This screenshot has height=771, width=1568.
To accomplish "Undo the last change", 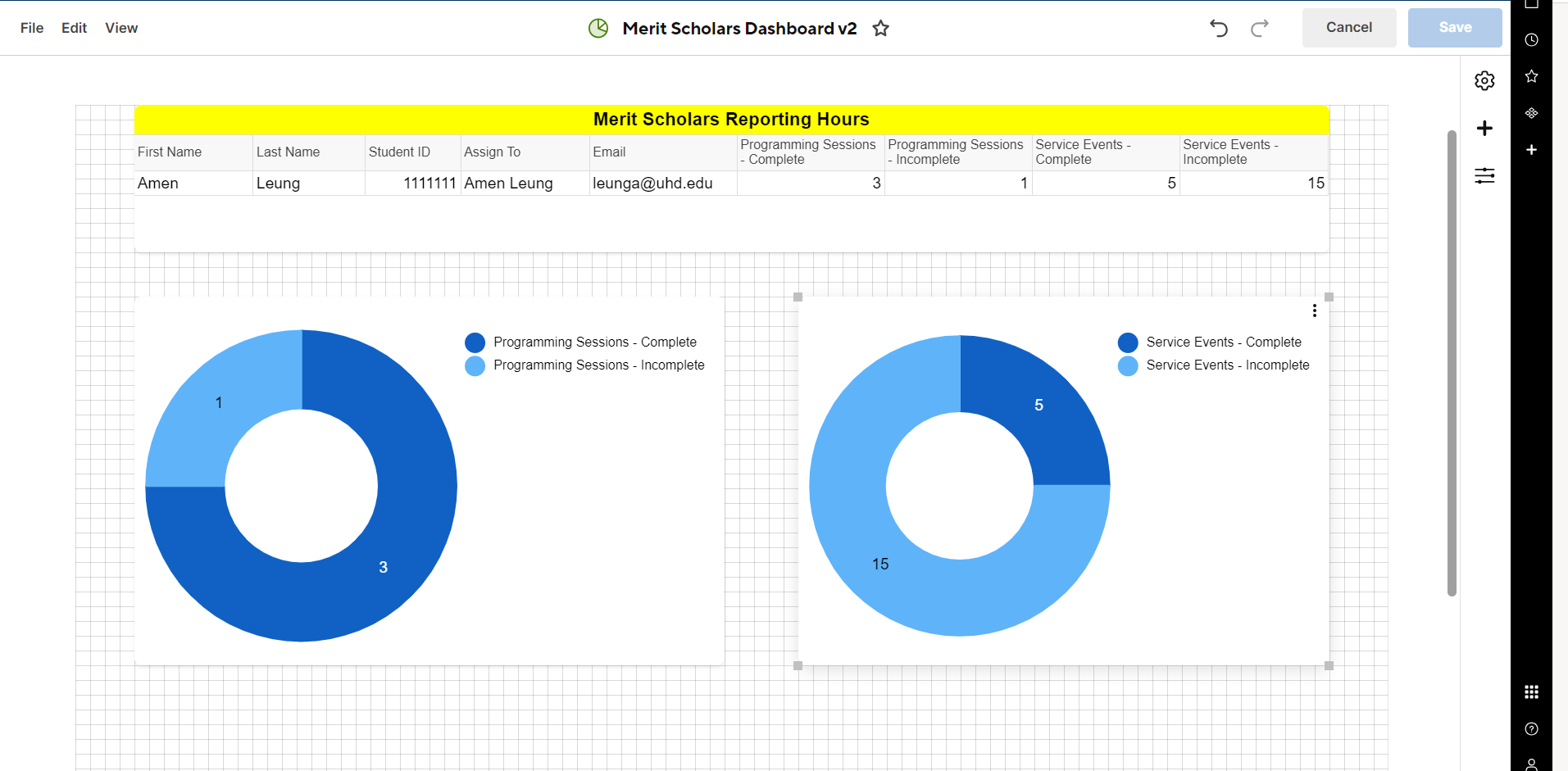I will click(x=1219, y=29).
